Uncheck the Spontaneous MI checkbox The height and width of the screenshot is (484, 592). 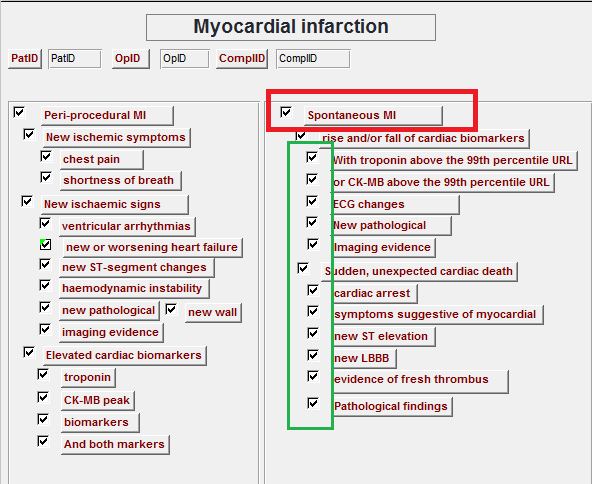coord(286,112)
